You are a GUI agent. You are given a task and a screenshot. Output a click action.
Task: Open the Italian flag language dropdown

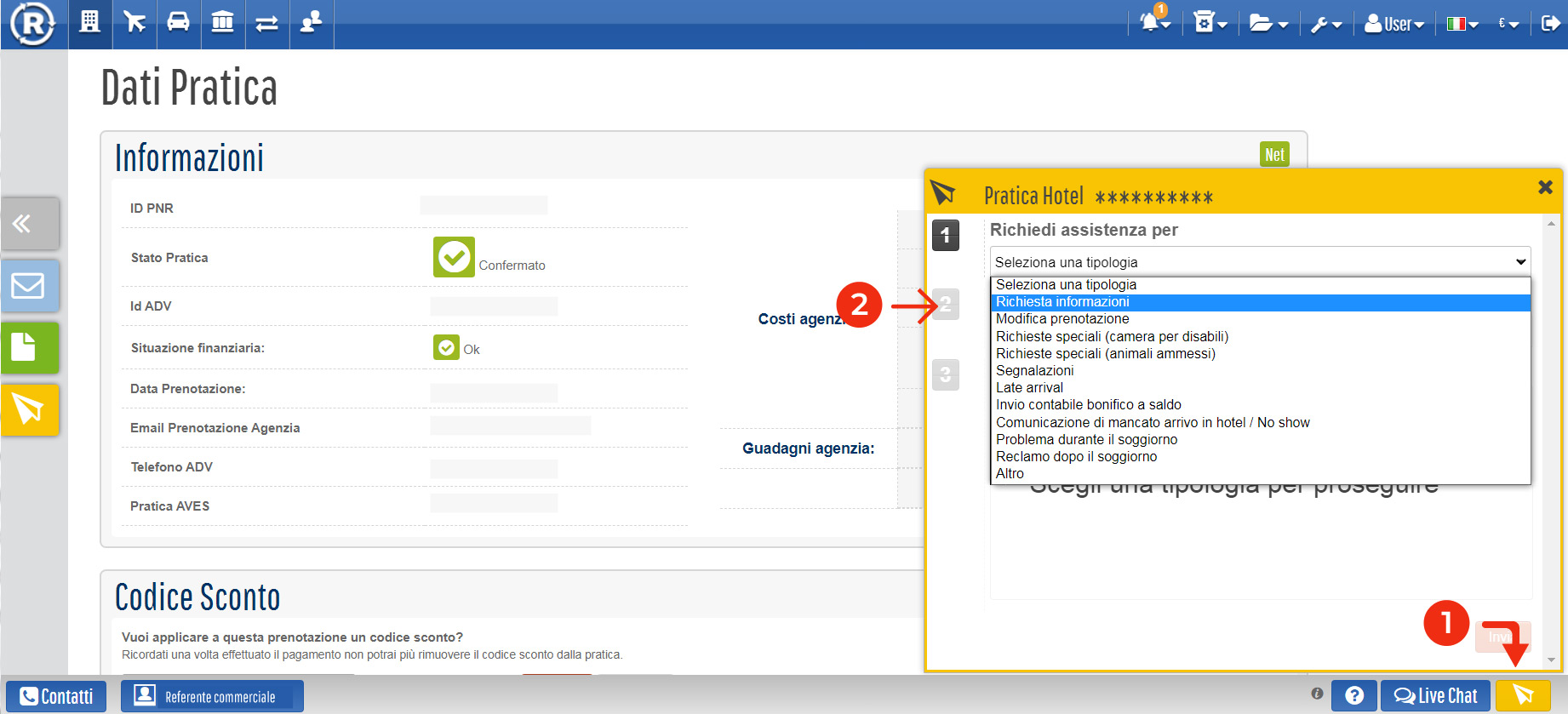point(1462,24)
